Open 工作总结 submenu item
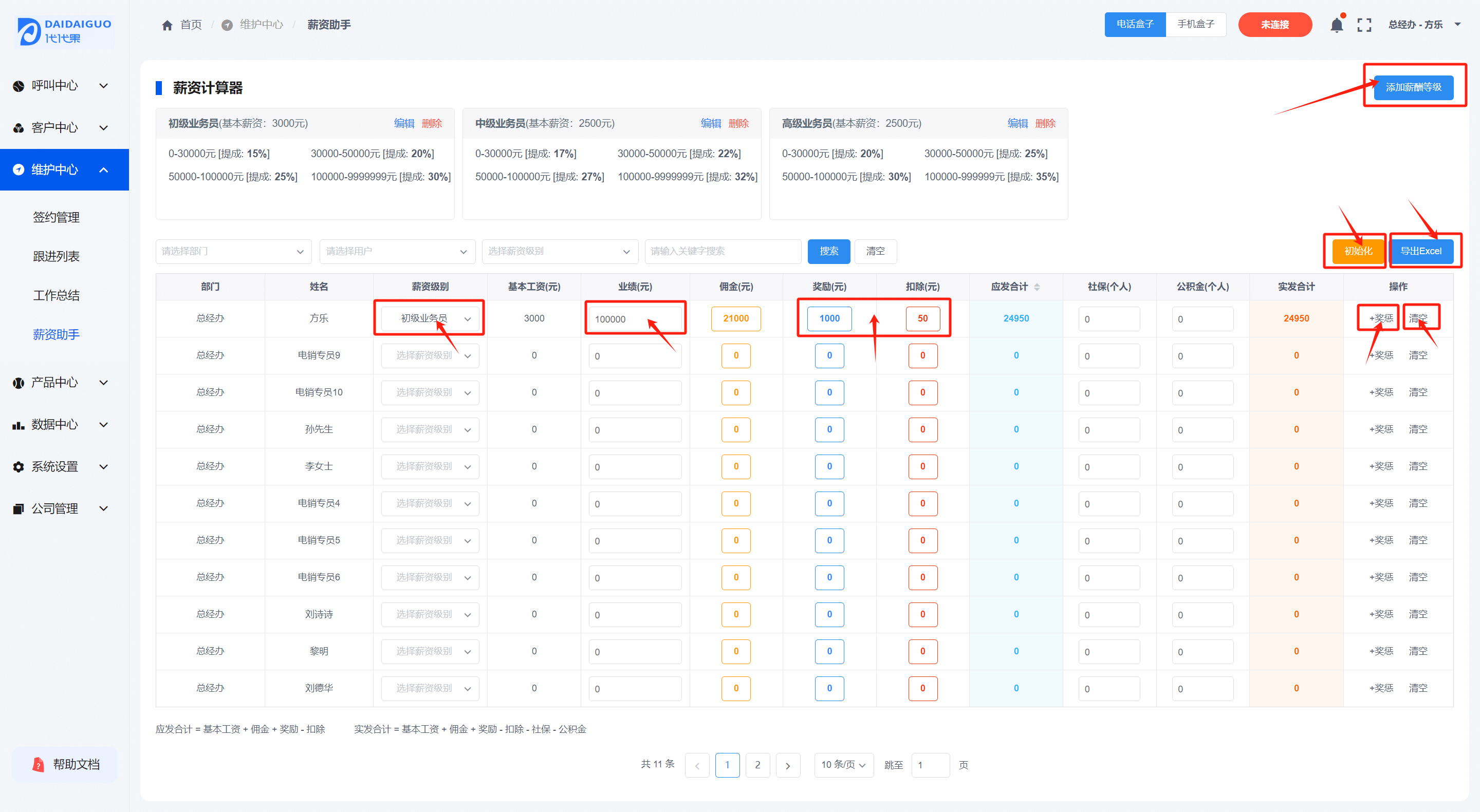 [x=57, y=296]
